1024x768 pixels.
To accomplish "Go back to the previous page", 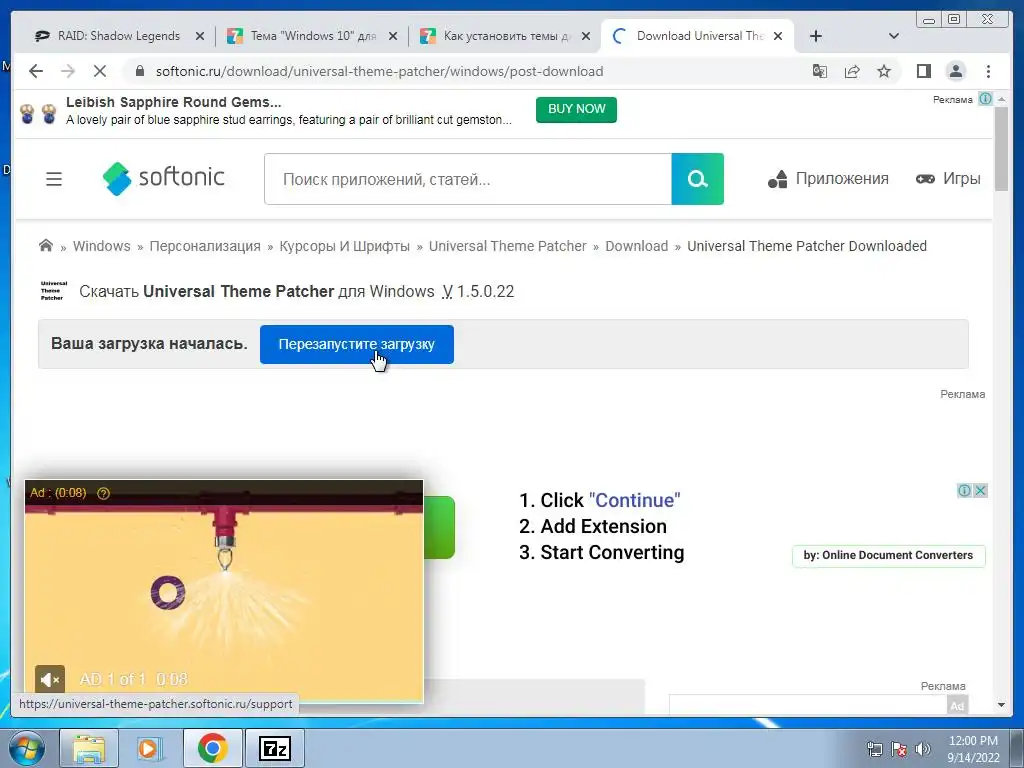I will 36,71.
